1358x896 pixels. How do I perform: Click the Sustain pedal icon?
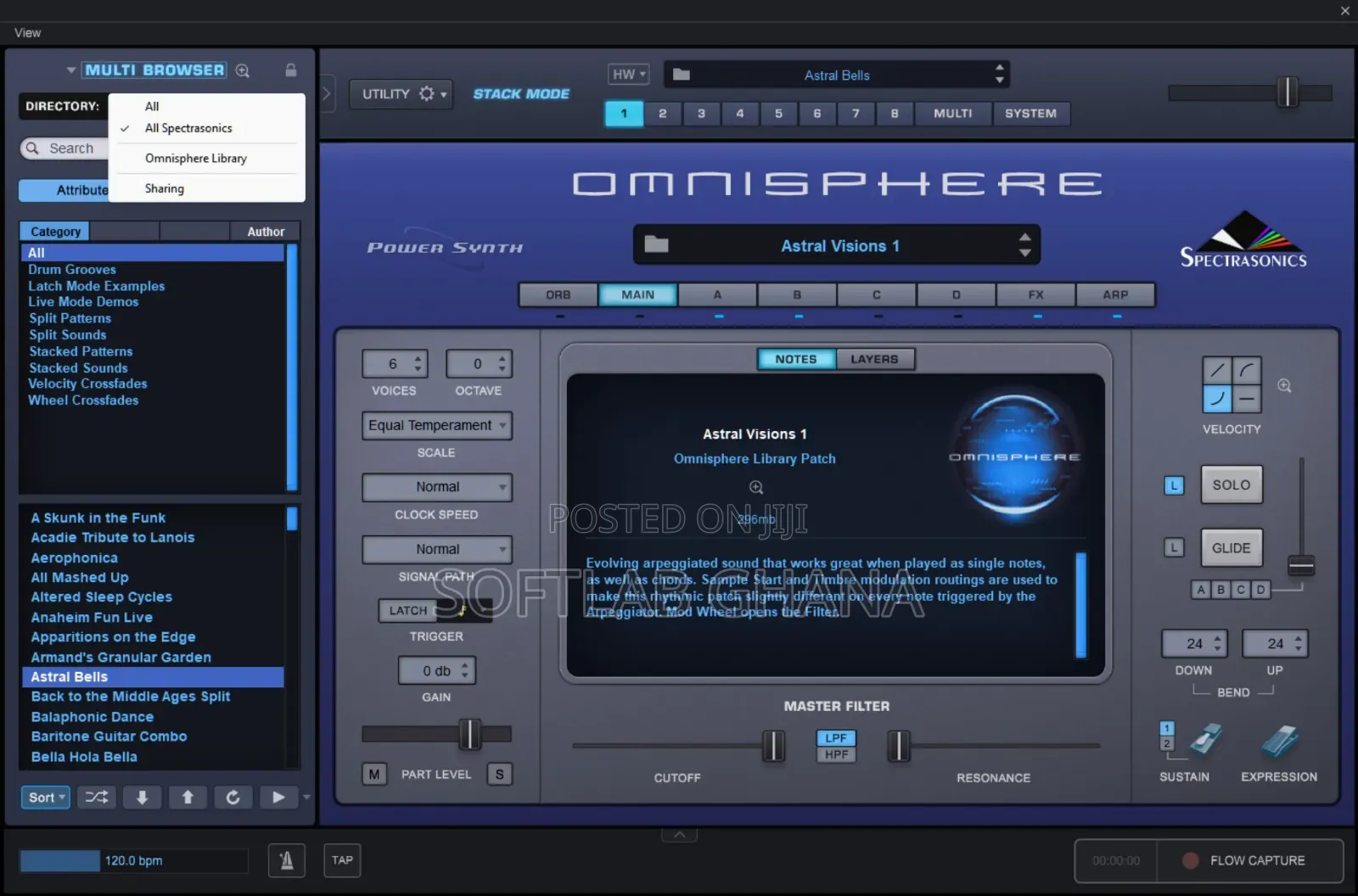point(1204,739)
